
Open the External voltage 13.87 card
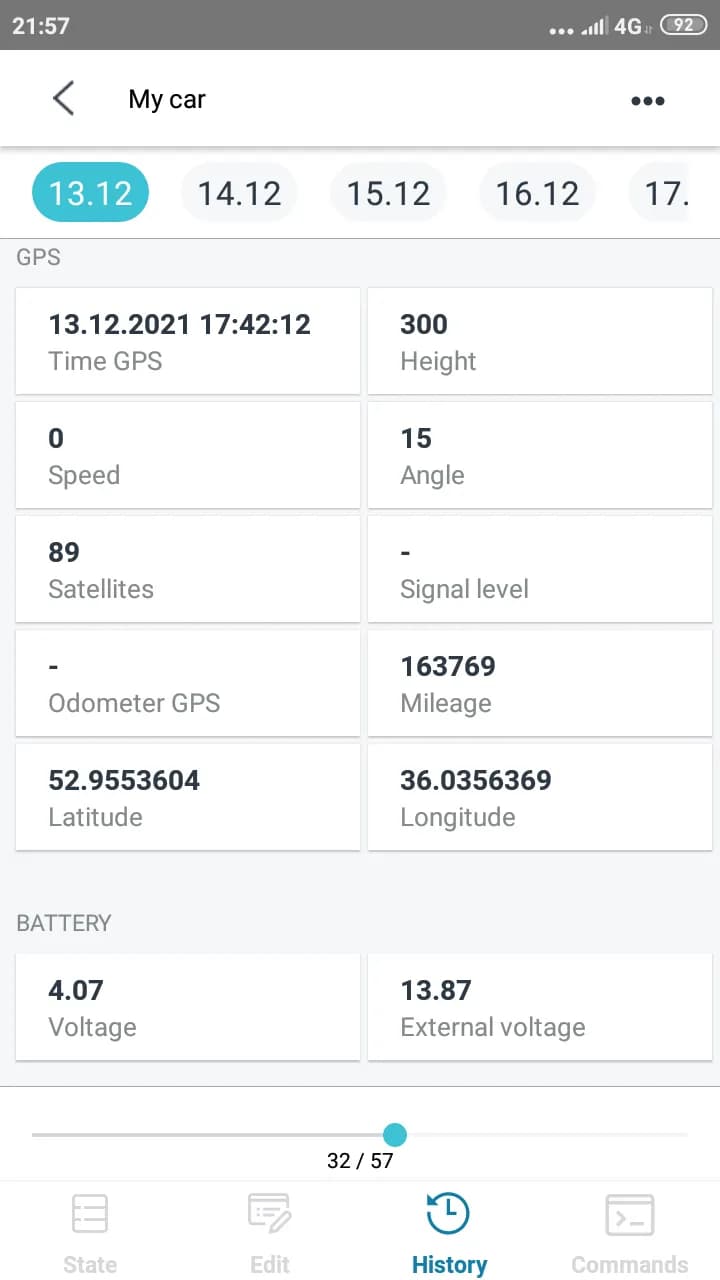pyautogui.click(x=540, y=1007)
